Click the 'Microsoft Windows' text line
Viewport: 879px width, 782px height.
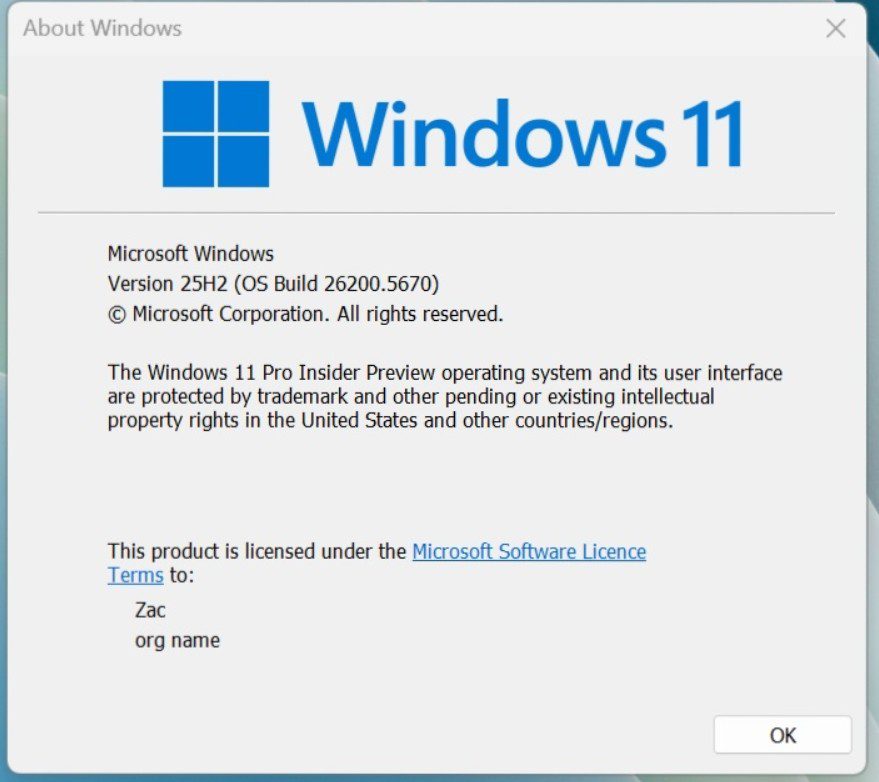[191, 254]
